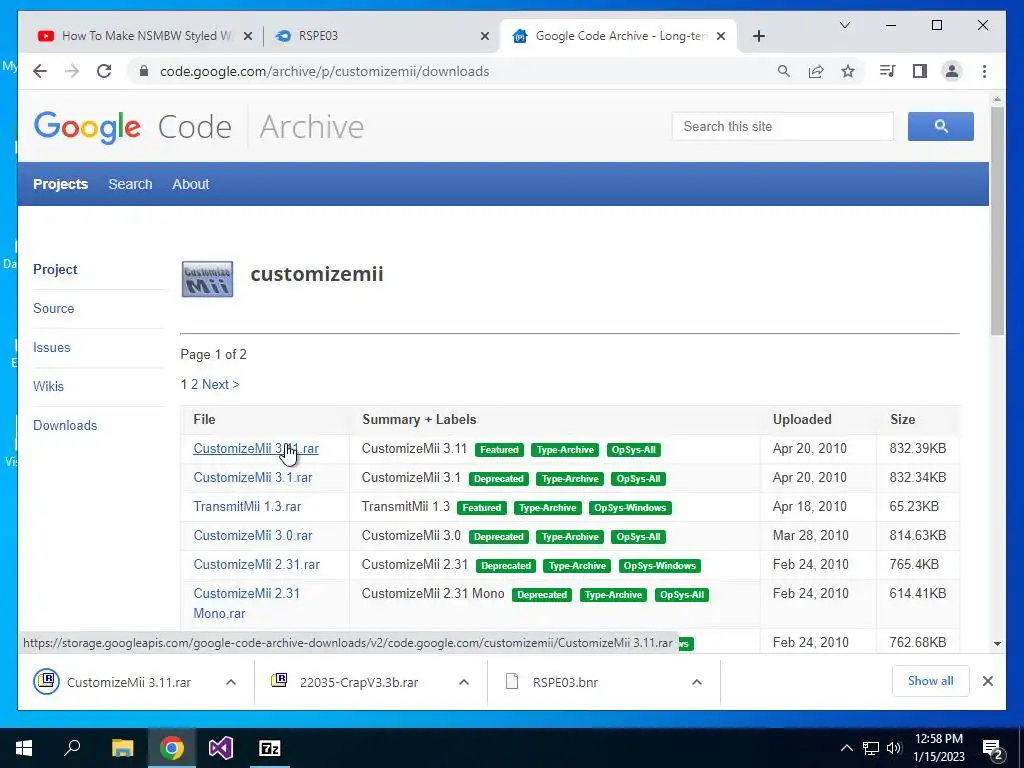Image resolution: width=1024 pixels, height=768 pixels.
Task: Focus the Search this site field
Action: pos(782,127)
